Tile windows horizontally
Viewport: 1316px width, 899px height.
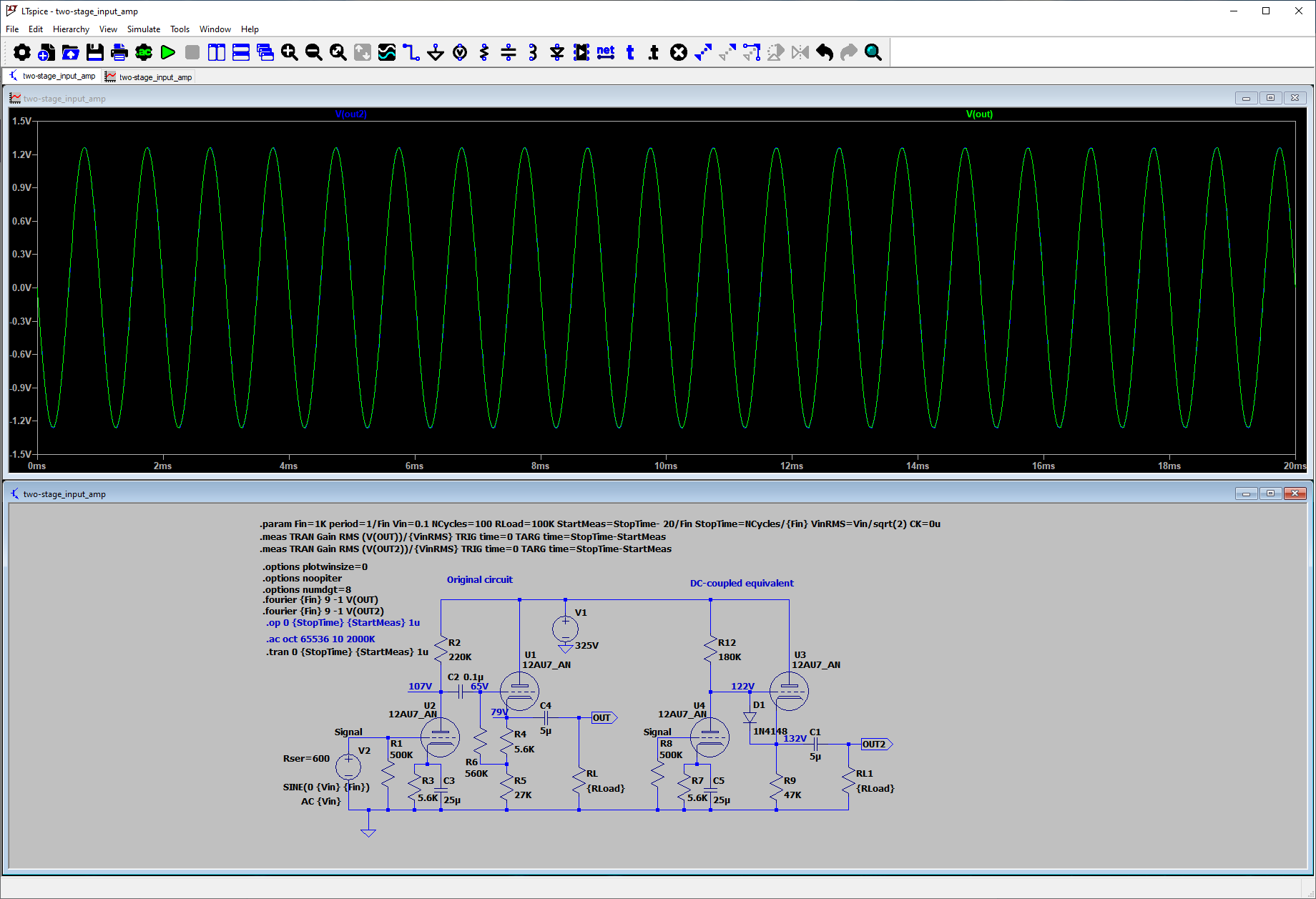click(x=241, y=52)
